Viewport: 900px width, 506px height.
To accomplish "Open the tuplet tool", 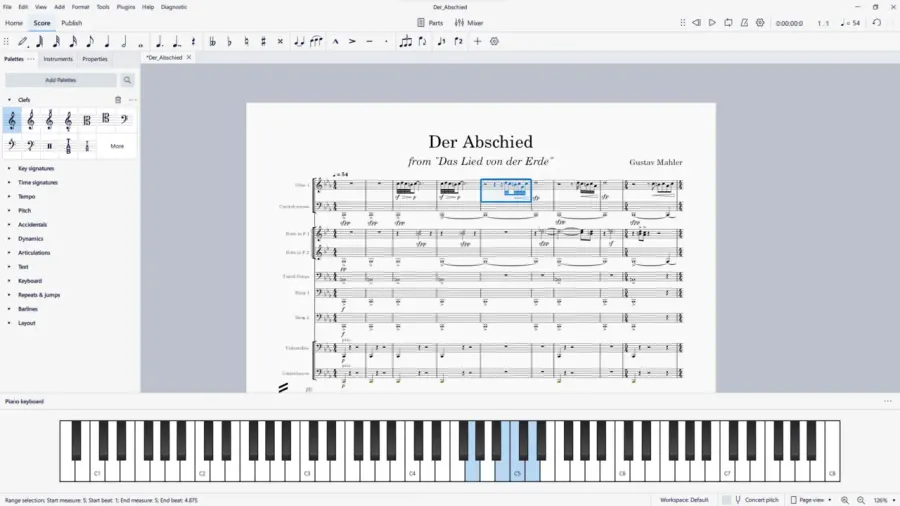I will click(x=406, y=41).
